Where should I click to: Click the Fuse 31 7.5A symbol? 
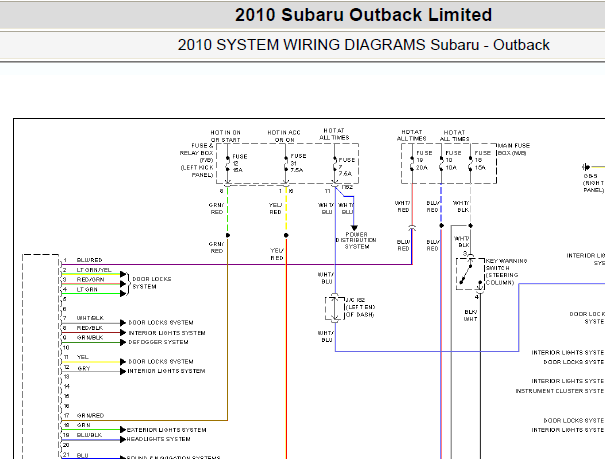286,163
